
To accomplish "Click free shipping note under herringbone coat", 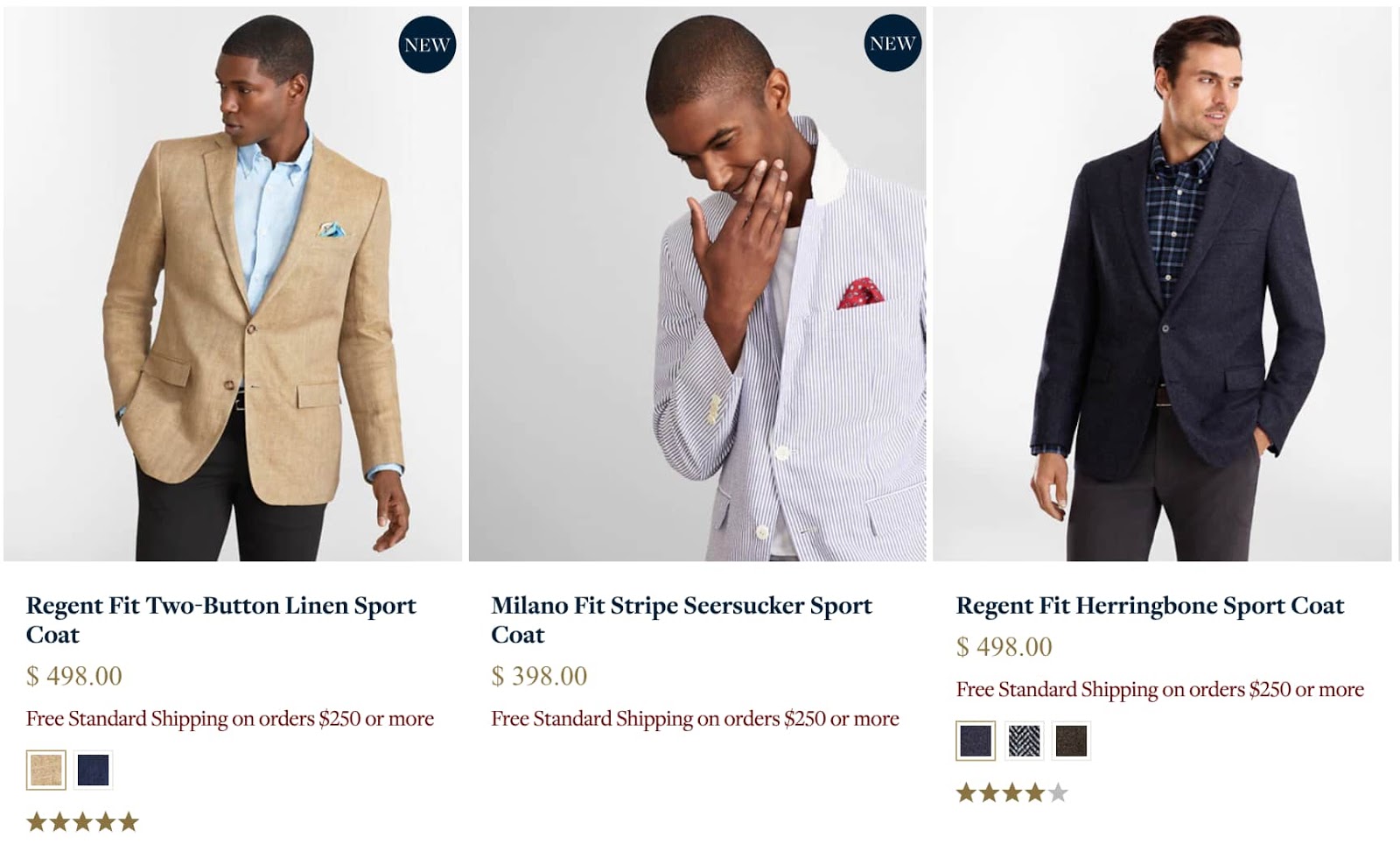I will pyautogui.click(x=1159, y=690).
